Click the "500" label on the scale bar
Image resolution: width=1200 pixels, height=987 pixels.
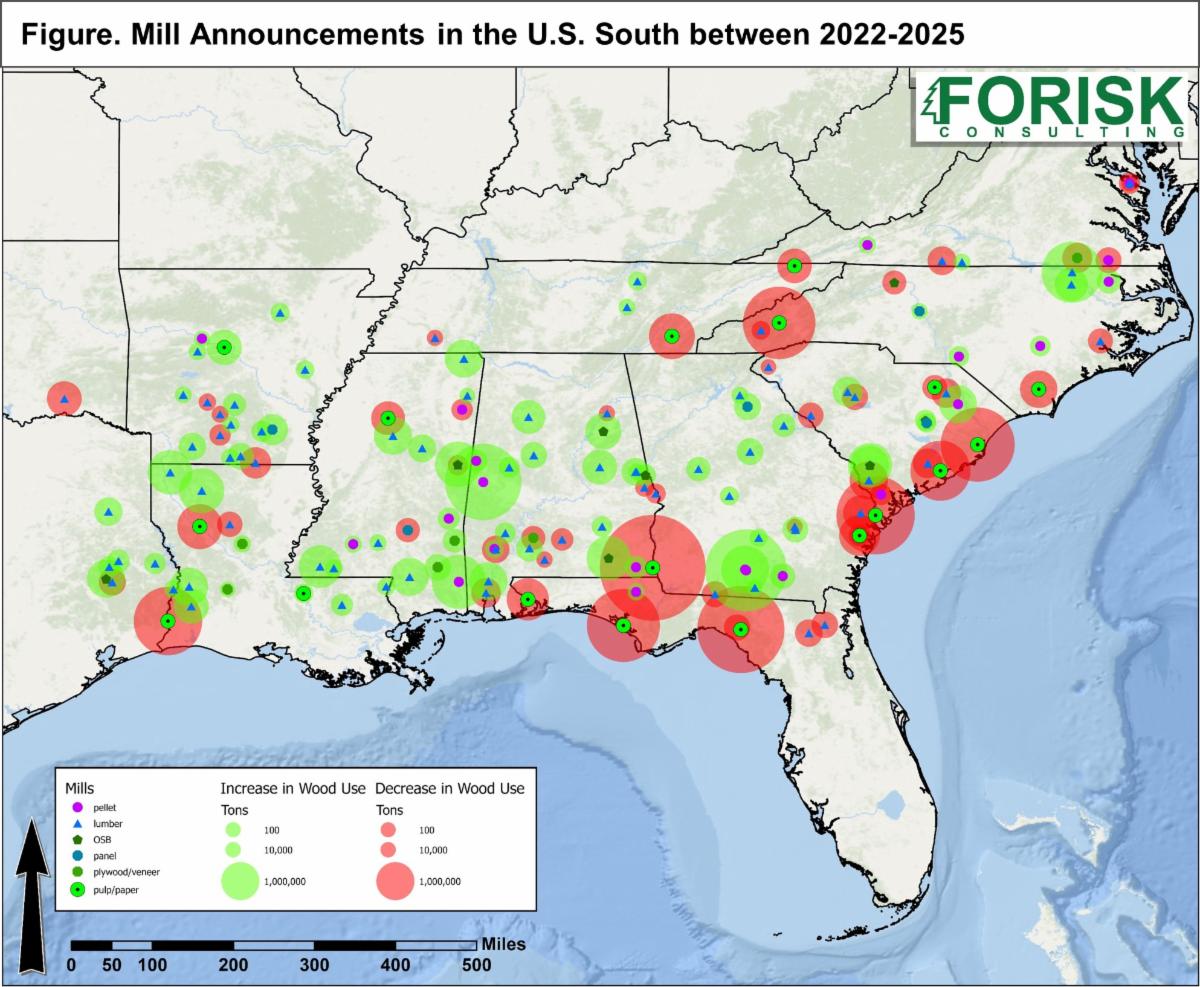point(477,965)
